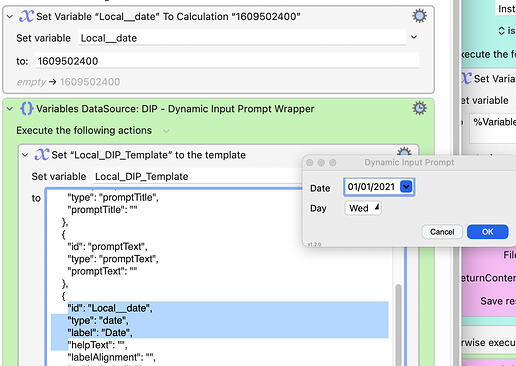The width and height of the screenshot is (516, 366).
Task: Click the script X icon of Local__date action
Action: click(x=26, y=16)
